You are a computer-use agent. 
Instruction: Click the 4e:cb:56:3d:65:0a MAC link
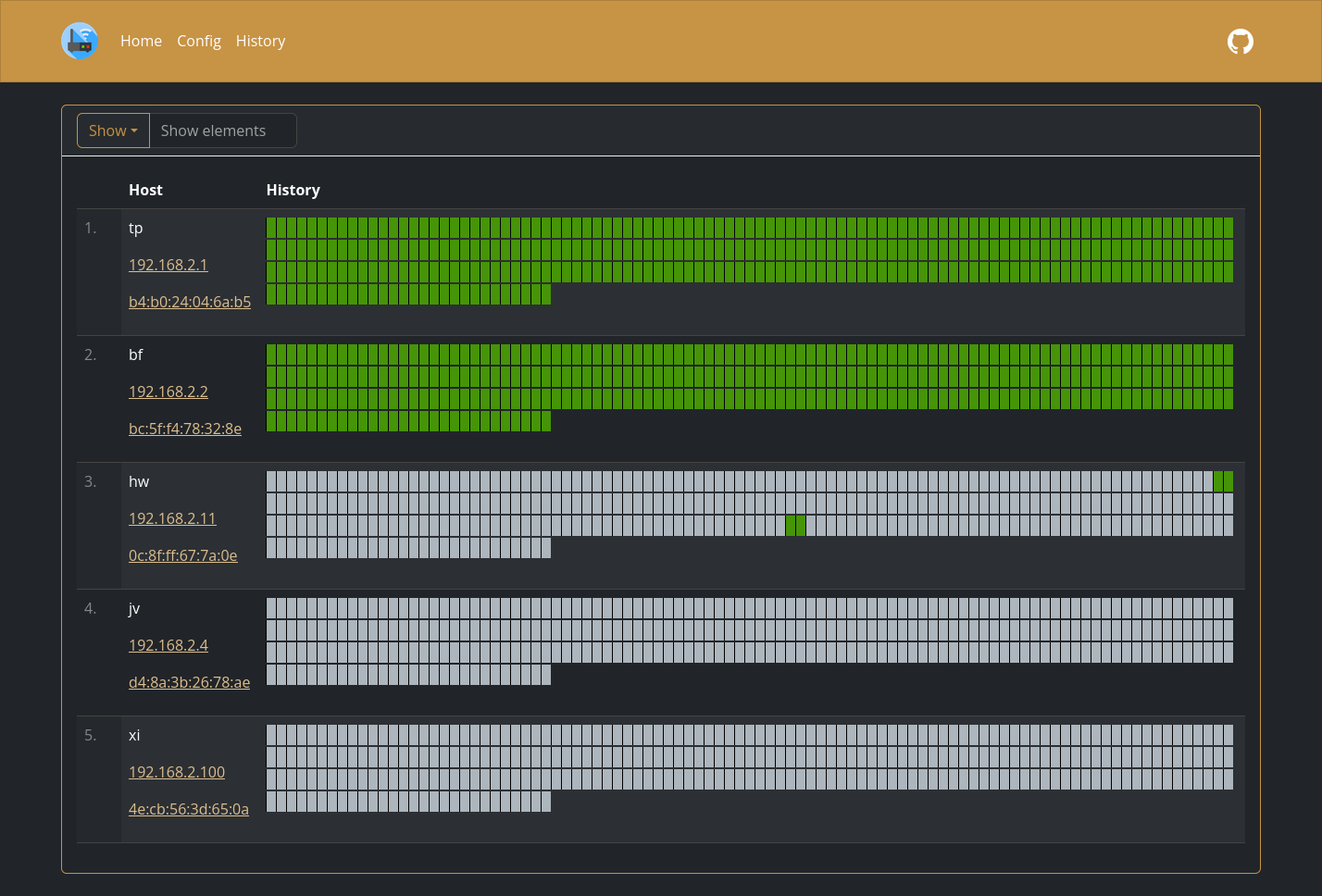[x=188, y=808]
